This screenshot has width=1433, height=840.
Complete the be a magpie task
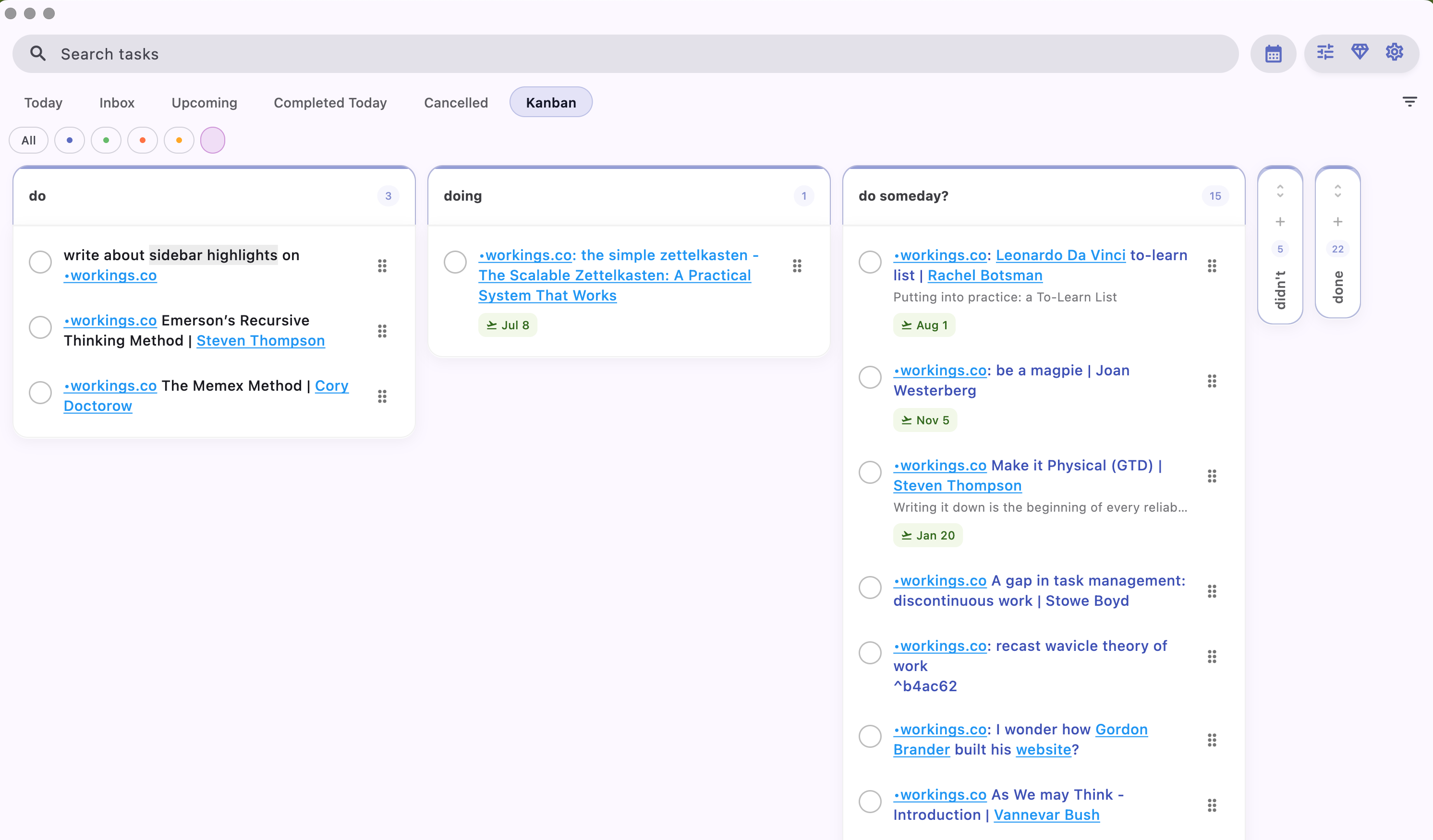[x=870, y=377]
